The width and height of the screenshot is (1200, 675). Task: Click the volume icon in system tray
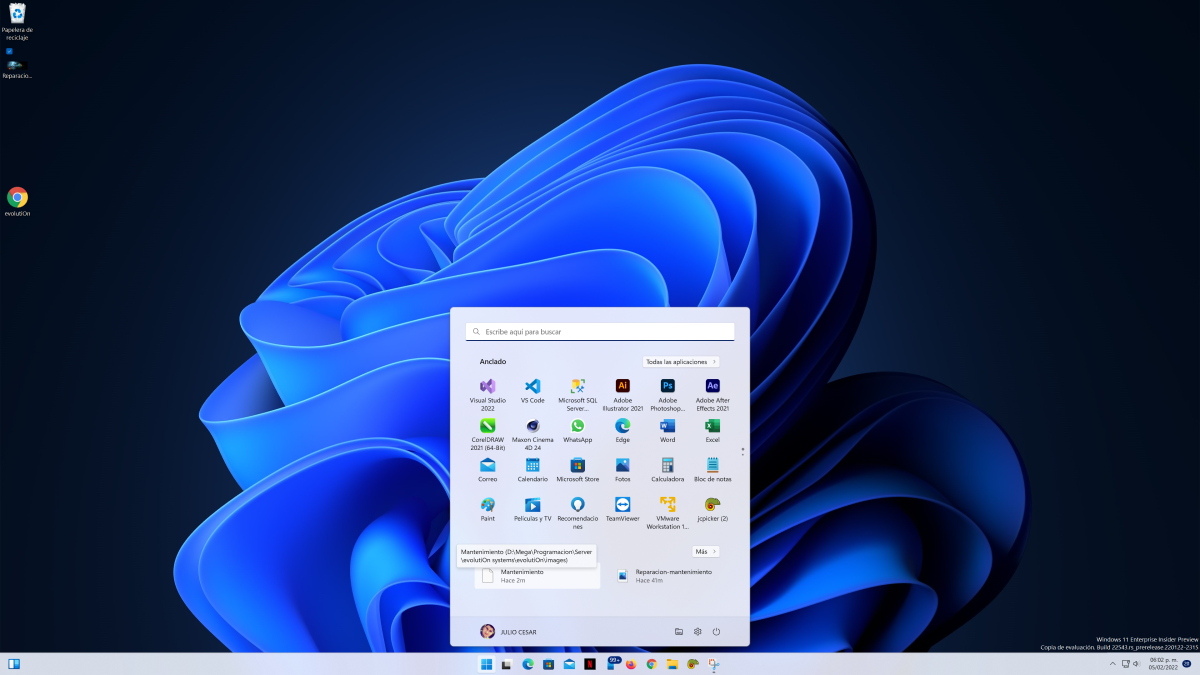point(1136,664)
